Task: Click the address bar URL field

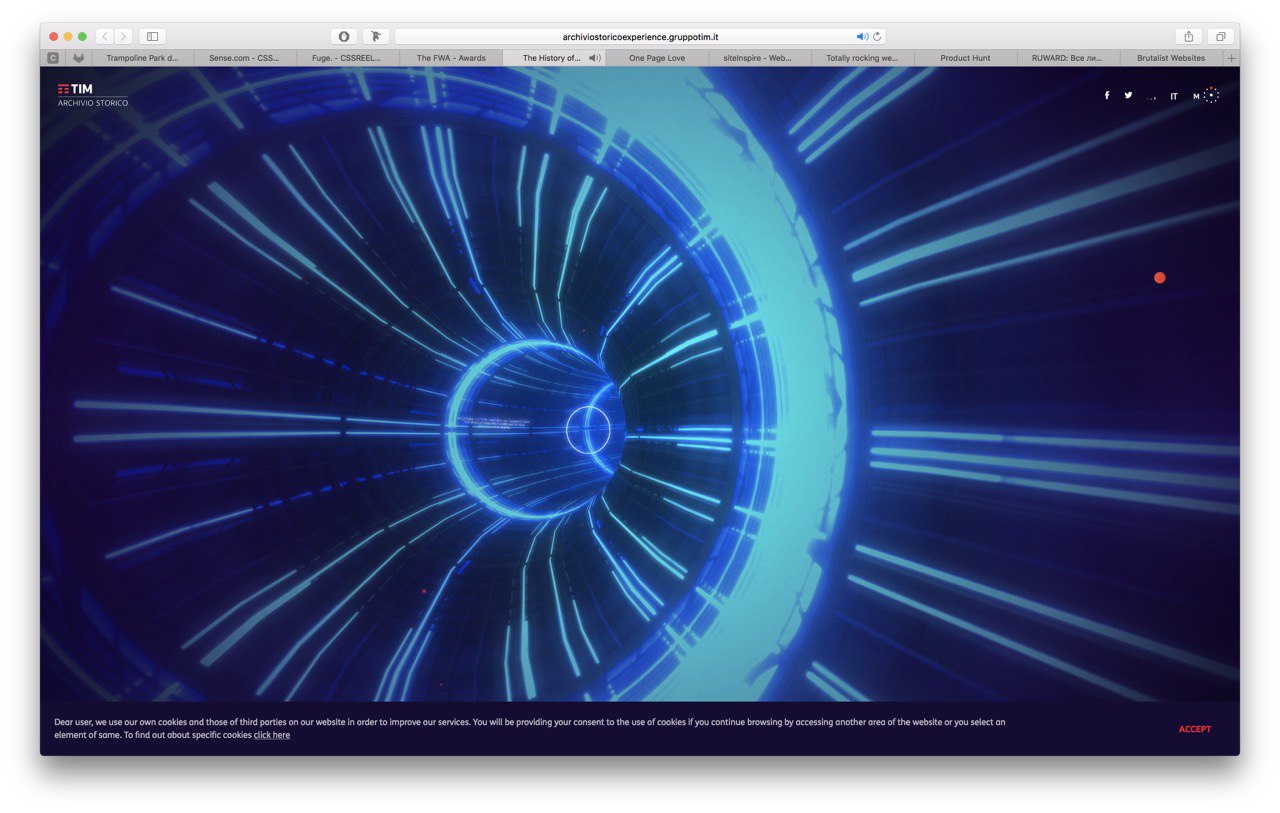Action: 640,37
